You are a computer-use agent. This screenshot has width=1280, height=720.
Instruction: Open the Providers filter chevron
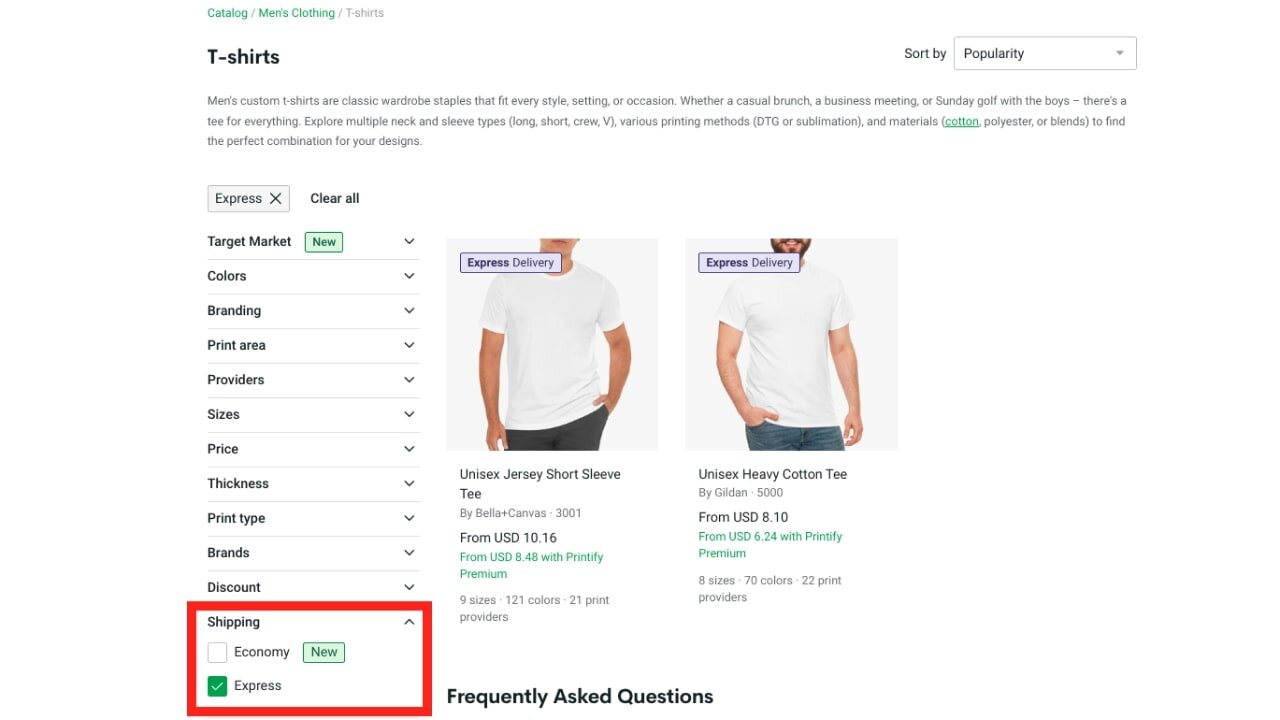pyautogui.click(x=409, y=380)
